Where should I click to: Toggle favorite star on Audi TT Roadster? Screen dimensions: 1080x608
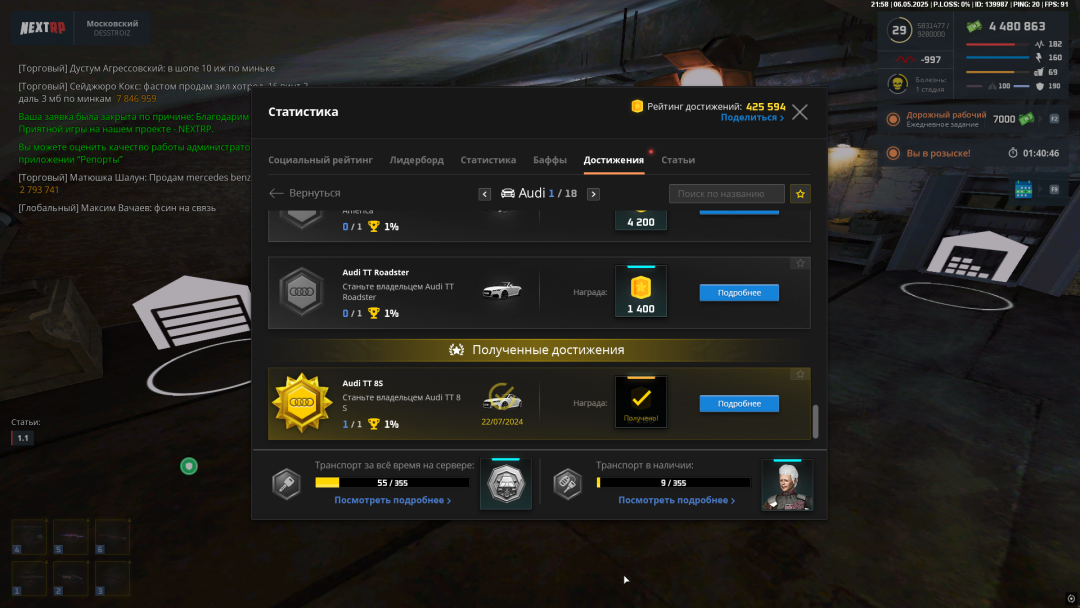pos(800,264)
